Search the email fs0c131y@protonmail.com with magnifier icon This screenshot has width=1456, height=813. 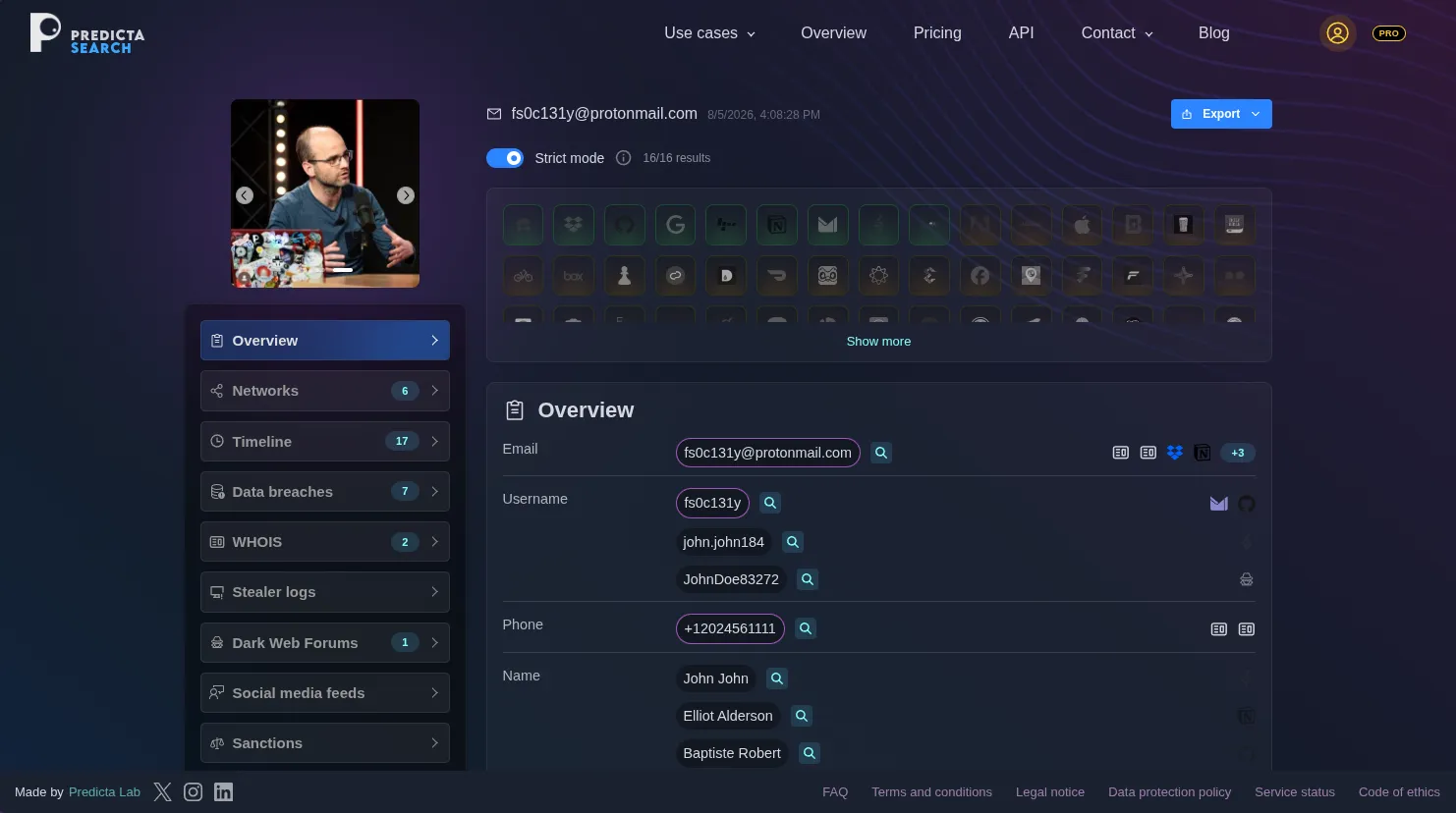(x=881, y=453)
